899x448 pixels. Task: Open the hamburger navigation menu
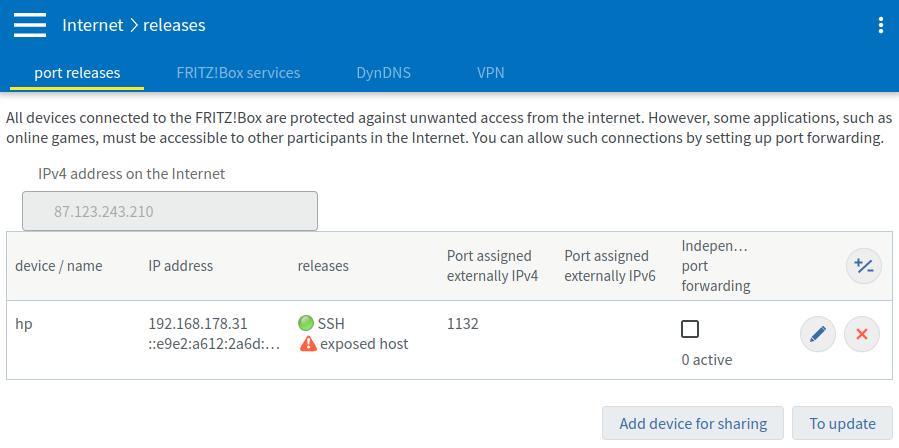point(30,25)
